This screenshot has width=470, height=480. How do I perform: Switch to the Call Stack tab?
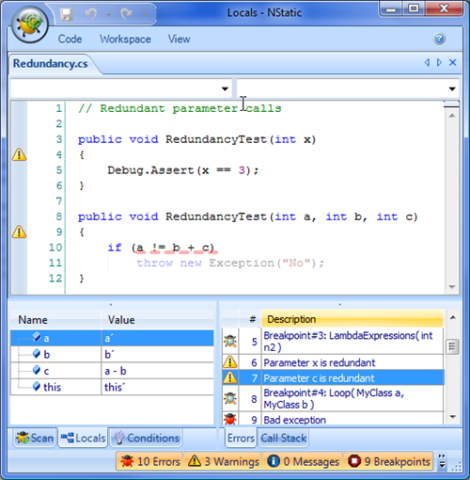[x=283, y=438]
